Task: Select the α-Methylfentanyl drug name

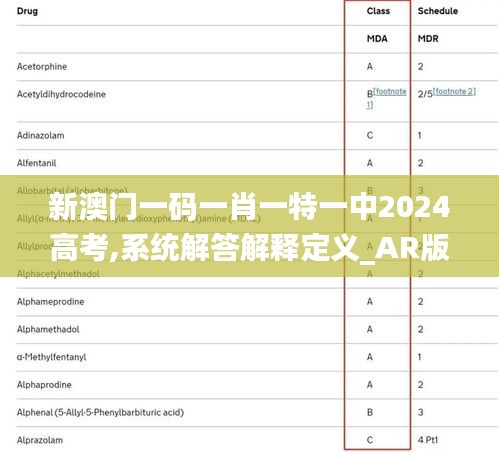Action: tap(51, 357)
